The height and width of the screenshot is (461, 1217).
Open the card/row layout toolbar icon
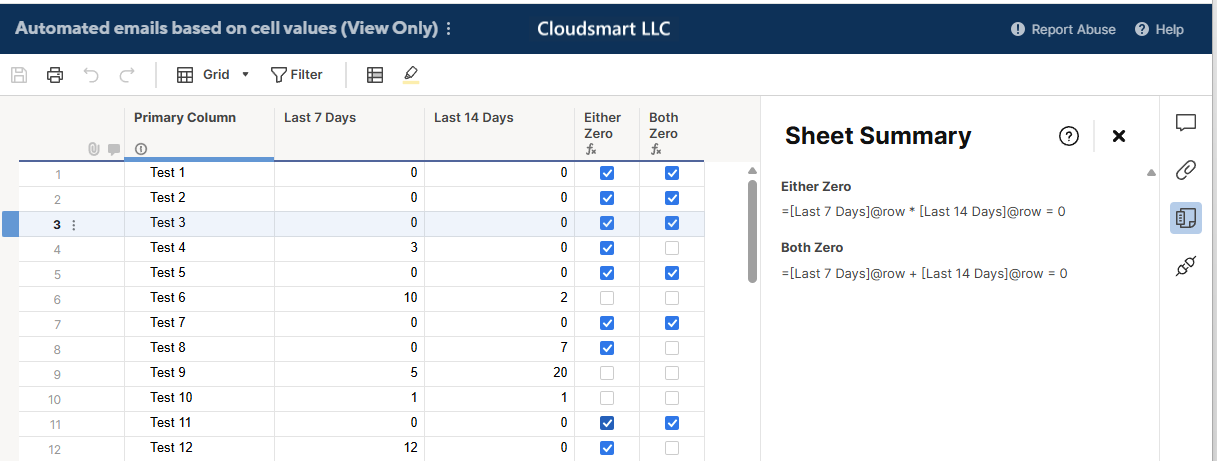coord(375,75)
